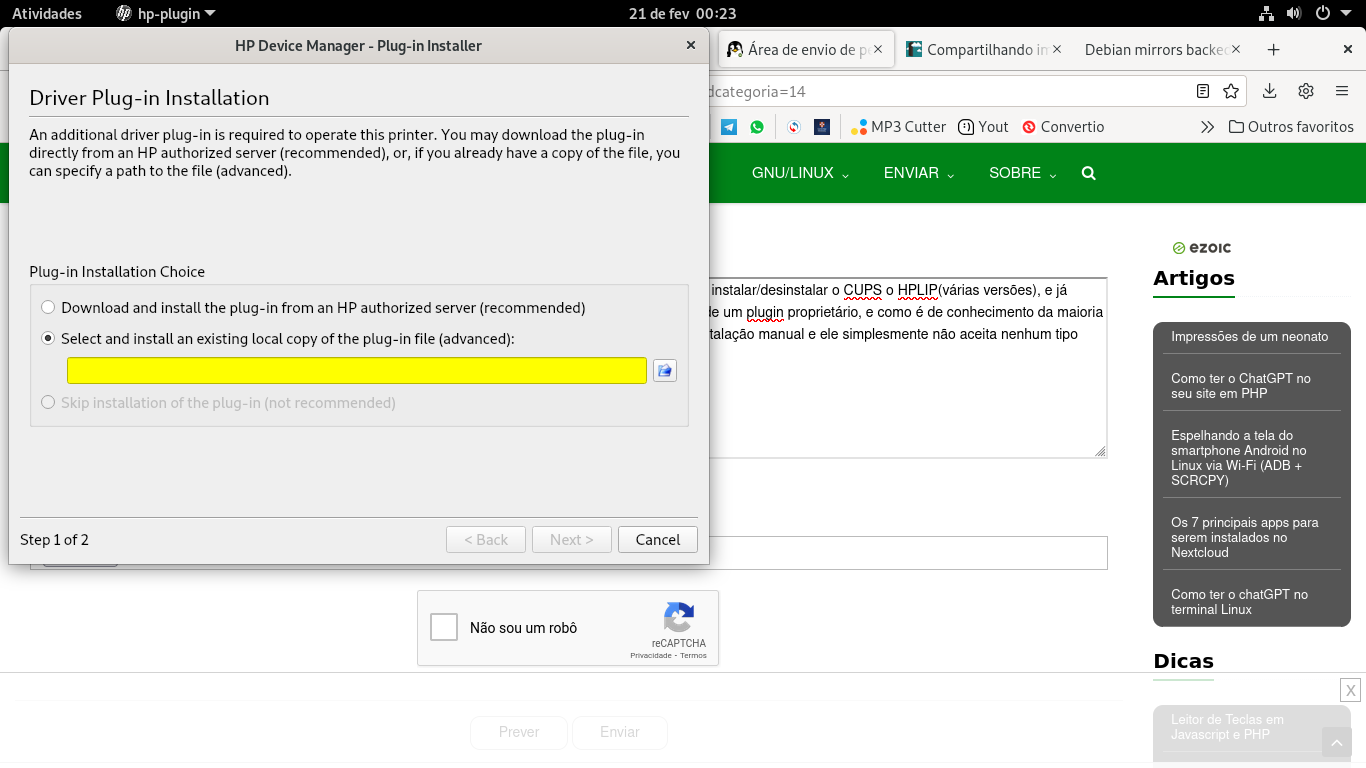Check the 'Não sou um robô' checkbox
Viewport: 1366px width, 768px height.
[444, 627]
